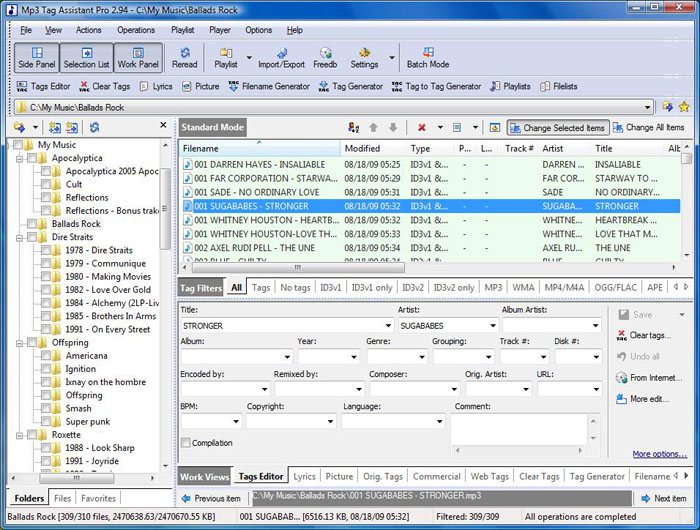Tick the Roxette folder checkbox
The height and width of the screenshot is (530, 700).
(x=31, y=435)
